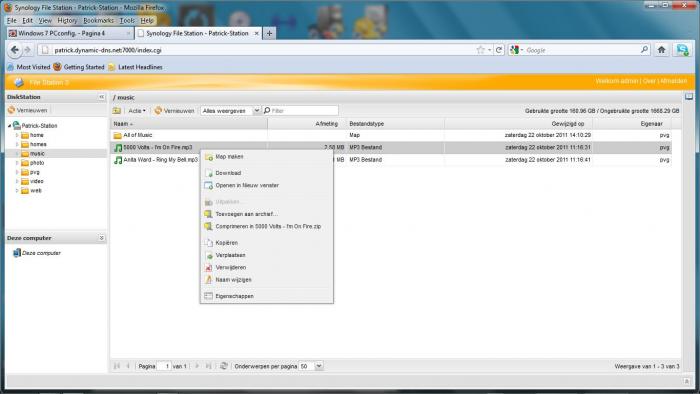Screen dimensions: 700x394
Task: Click the search magnifier in Google box
Action: (x=644, y=50)
